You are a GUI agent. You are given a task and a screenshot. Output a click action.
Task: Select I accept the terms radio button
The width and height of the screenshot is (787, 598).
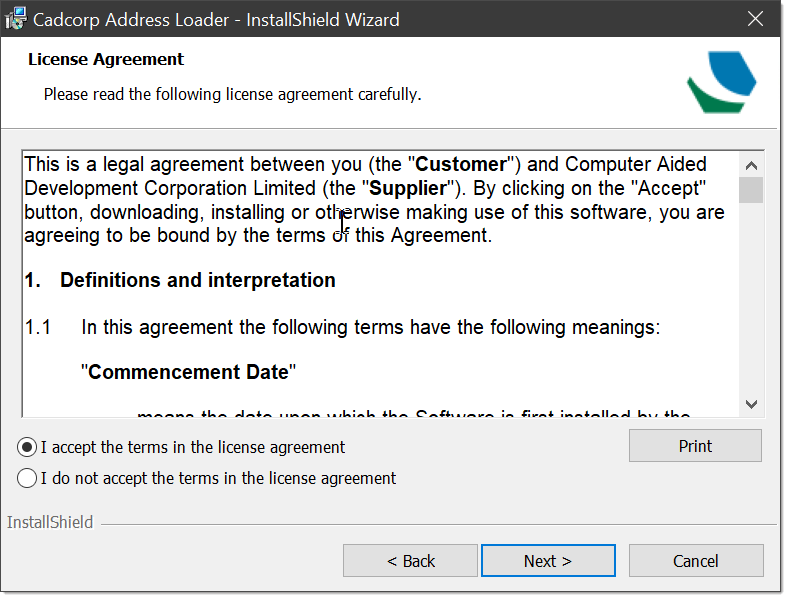click(x=27, y=447)
